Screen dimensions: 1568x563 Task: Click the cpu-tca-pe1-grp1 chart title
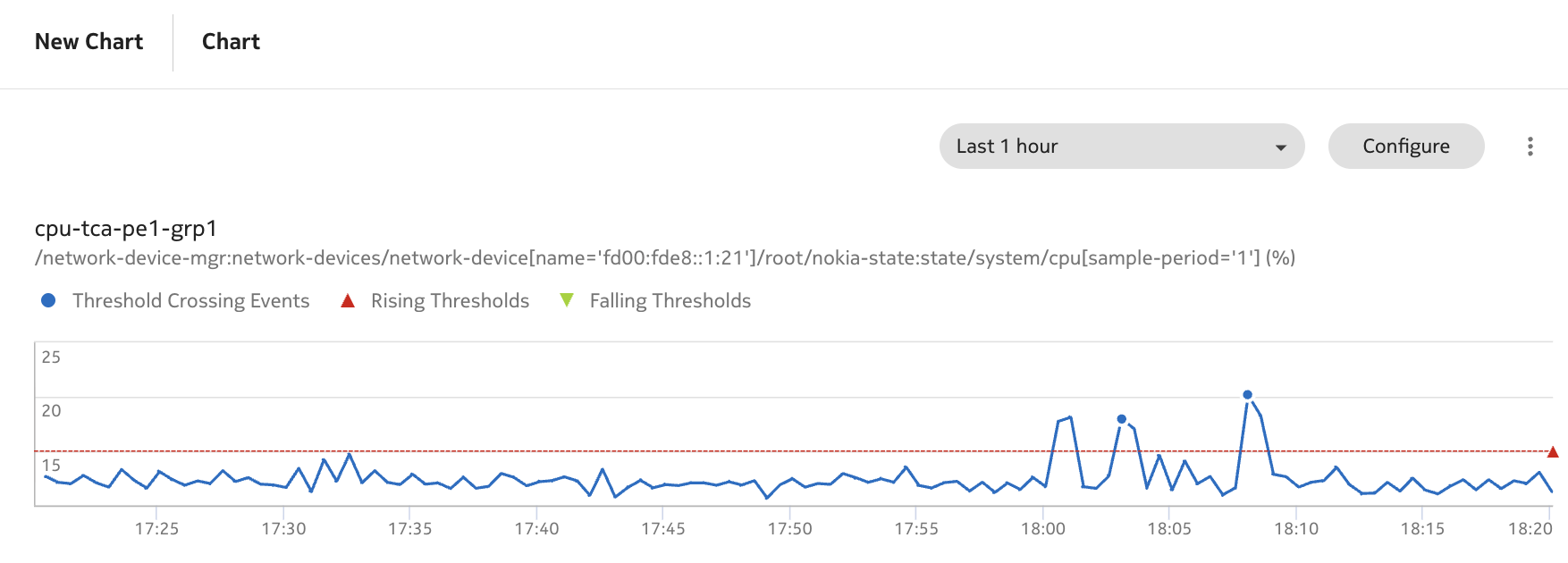(x=126, y=229)
